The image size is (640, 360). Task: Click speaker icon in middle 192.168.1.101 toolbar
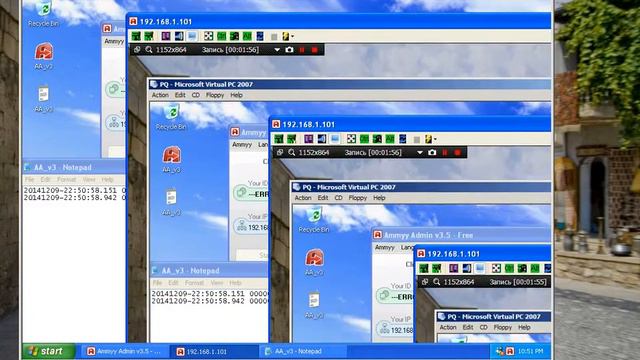click(322, 139)
